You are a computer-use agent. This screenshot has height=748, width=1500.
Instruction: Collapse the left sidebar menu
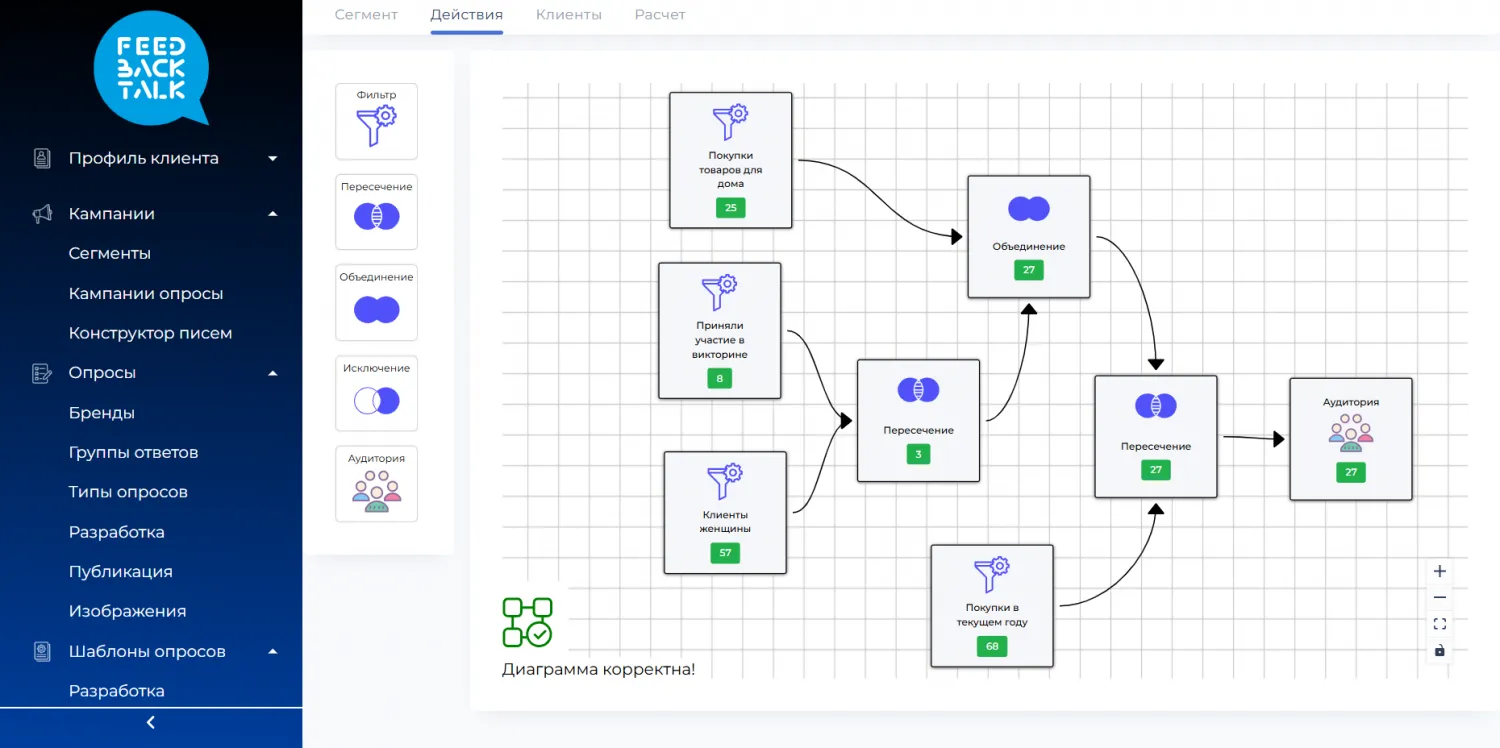tap(151, 723)
